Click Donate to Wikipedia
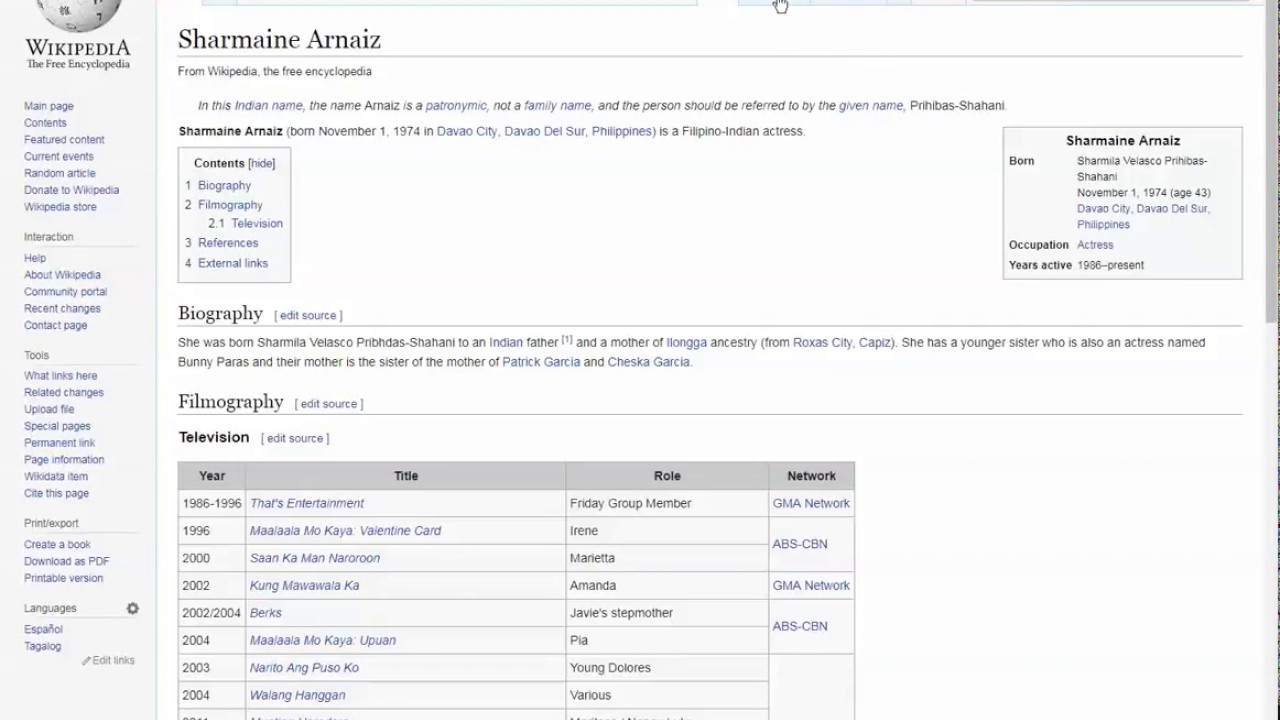 [x=71, y=190]
